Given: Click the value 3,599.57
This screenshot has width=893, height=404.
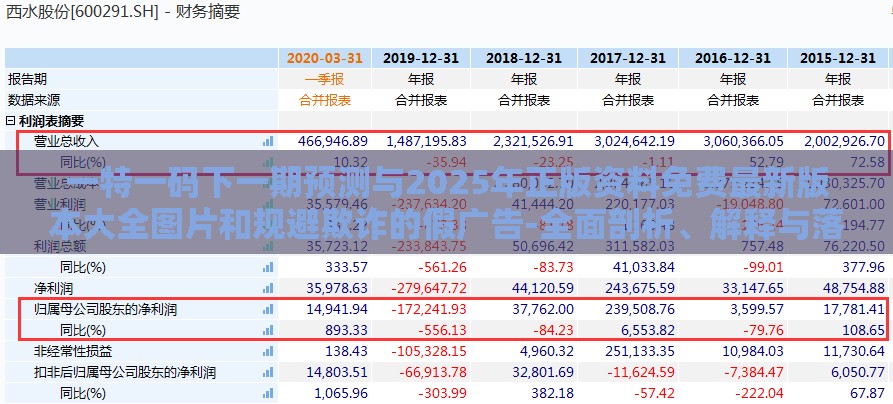Looking at the screenshot, I should [757, 309].
